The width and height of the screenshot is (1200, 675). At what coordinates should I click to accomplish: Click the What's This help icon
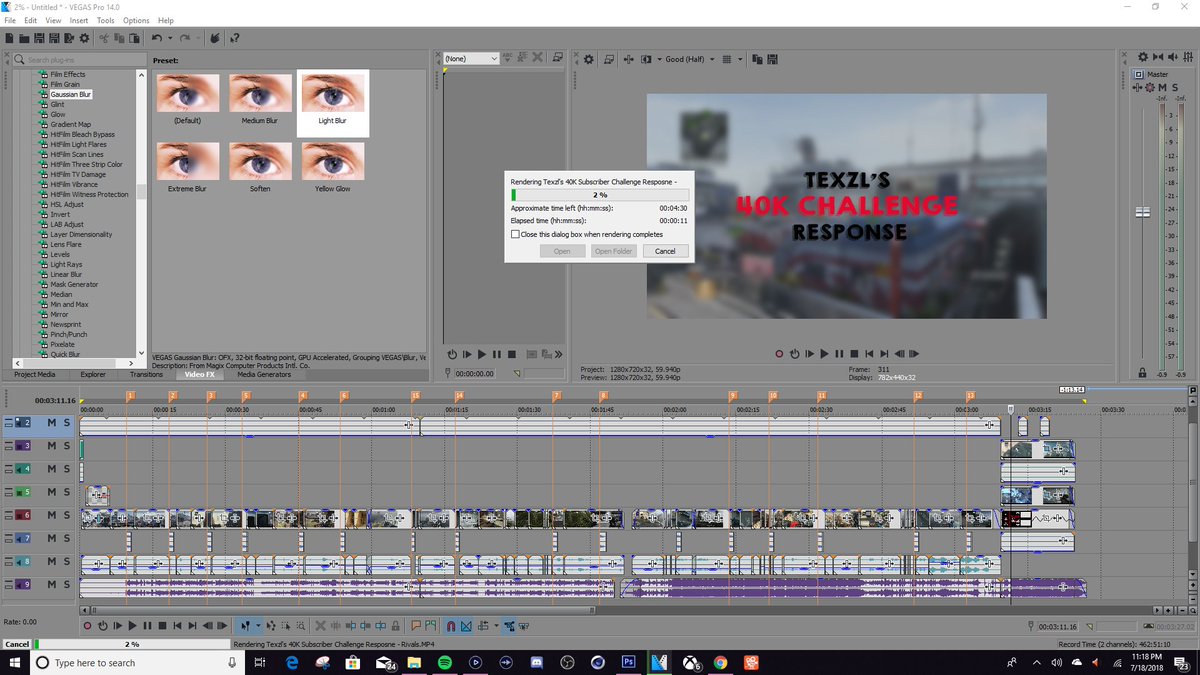click(x=235, y=38)
